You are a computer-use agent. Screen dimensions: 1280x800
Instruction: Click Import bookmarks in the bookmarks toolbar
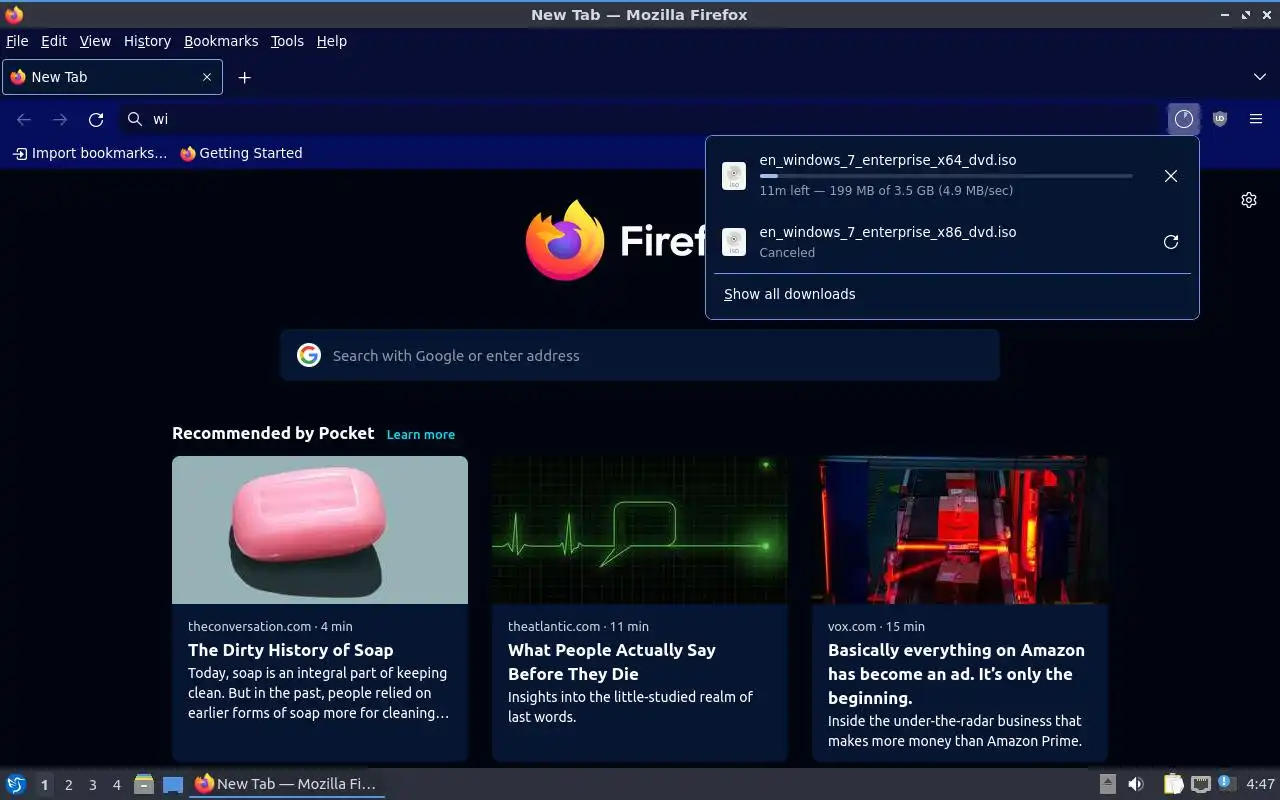click(89, 153)
